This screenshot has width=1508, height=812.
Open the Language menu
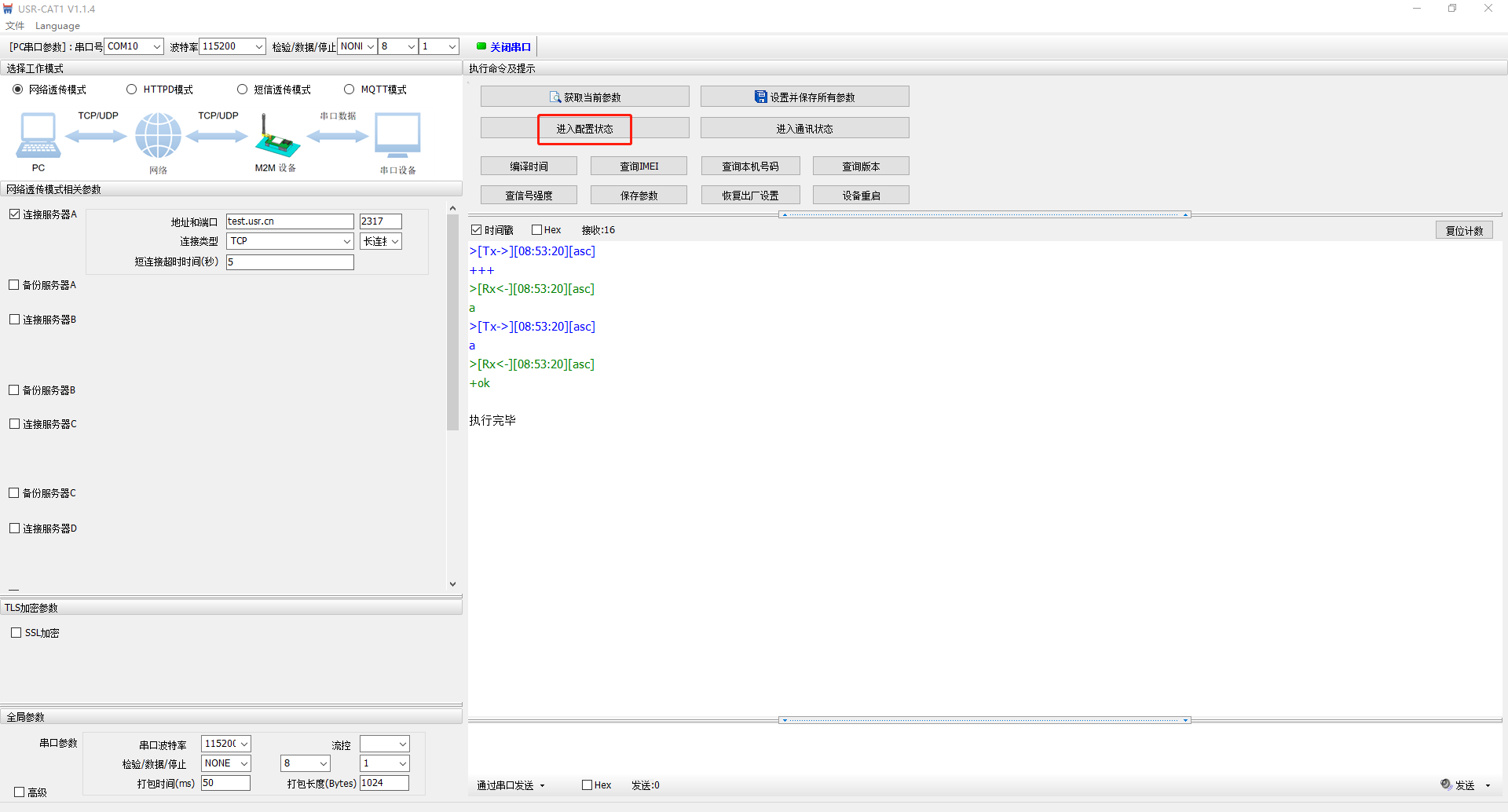(x=57, y=26)
